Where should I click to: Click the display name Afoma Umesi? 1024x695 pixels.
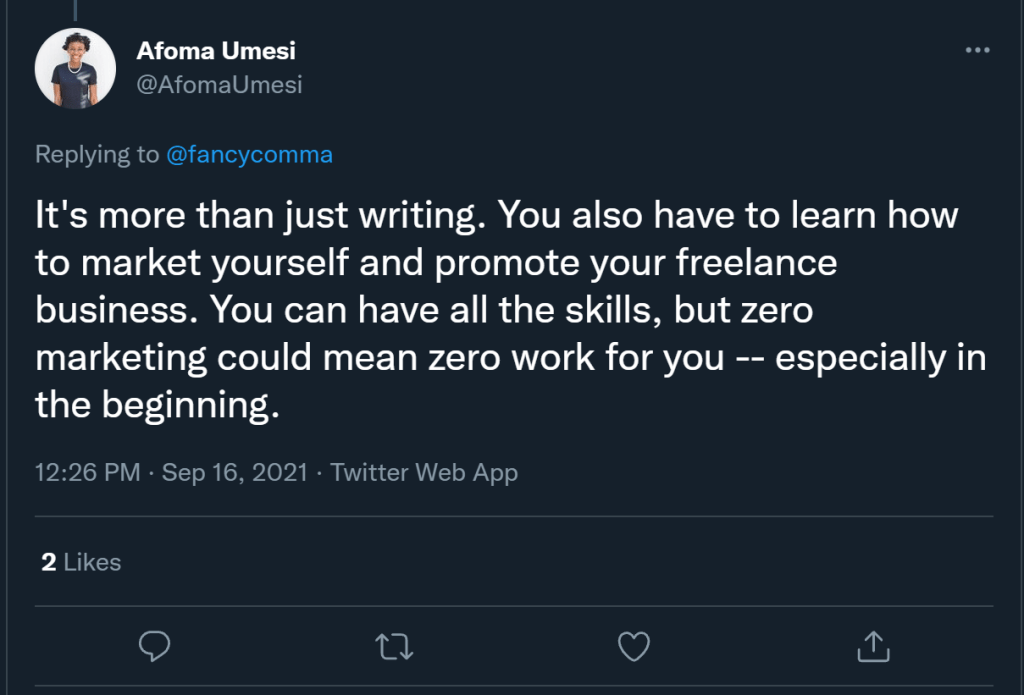coord(216,50)
